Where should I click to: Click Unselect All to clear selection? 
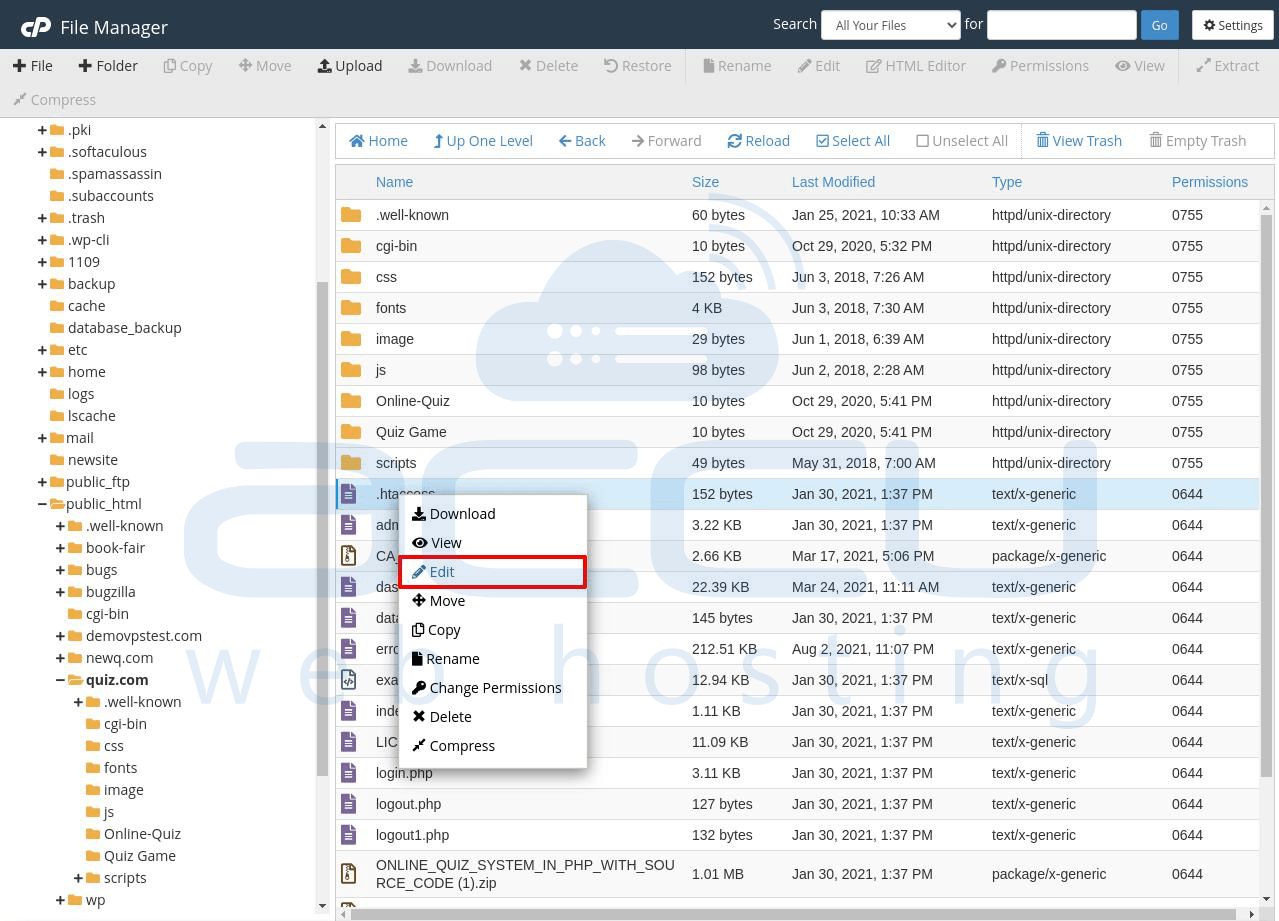point(961,140)
